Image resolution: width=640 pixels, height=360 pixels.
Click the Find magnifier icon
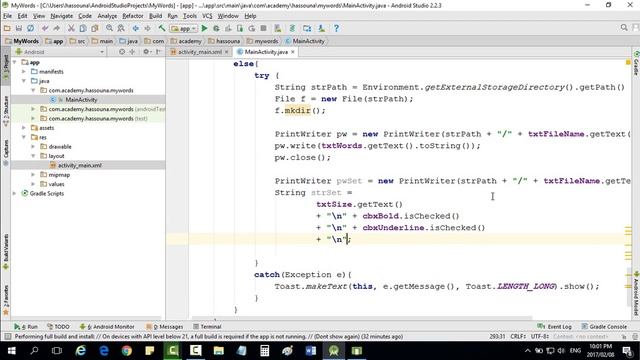click(x=109, y=28)
